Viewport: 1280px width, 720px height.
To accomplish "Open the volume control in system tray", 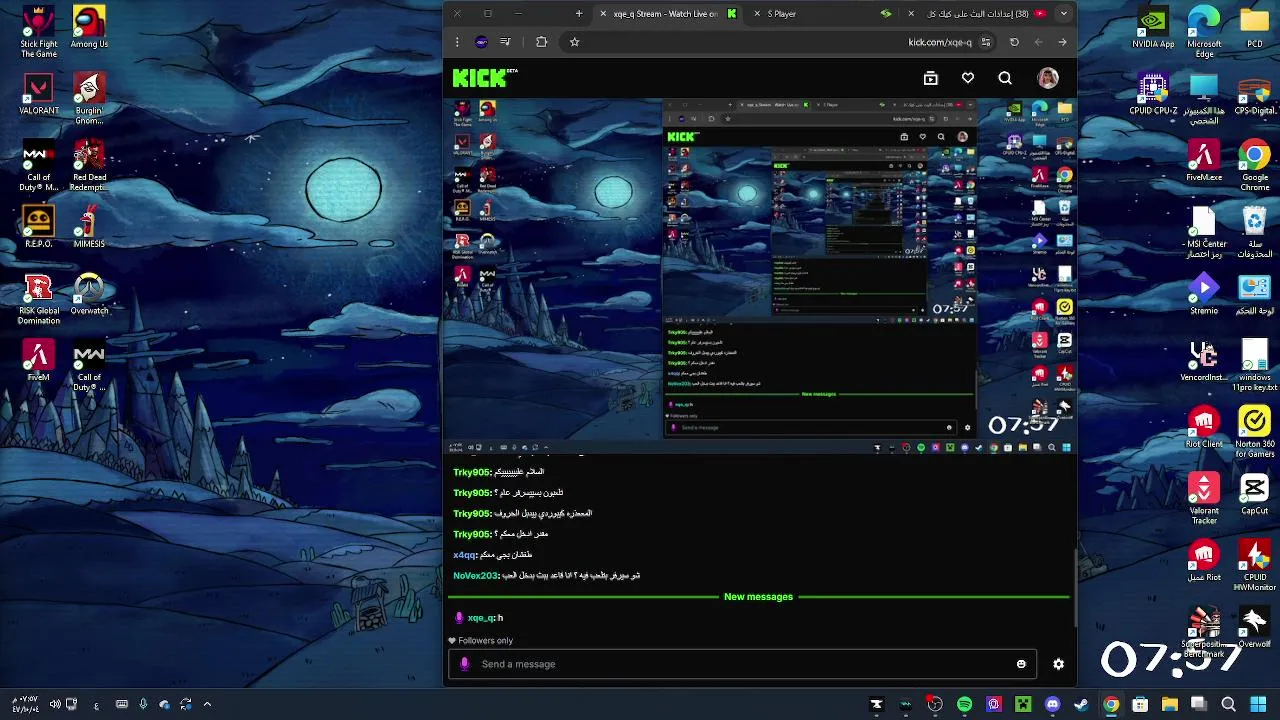I will pos(55,705).
